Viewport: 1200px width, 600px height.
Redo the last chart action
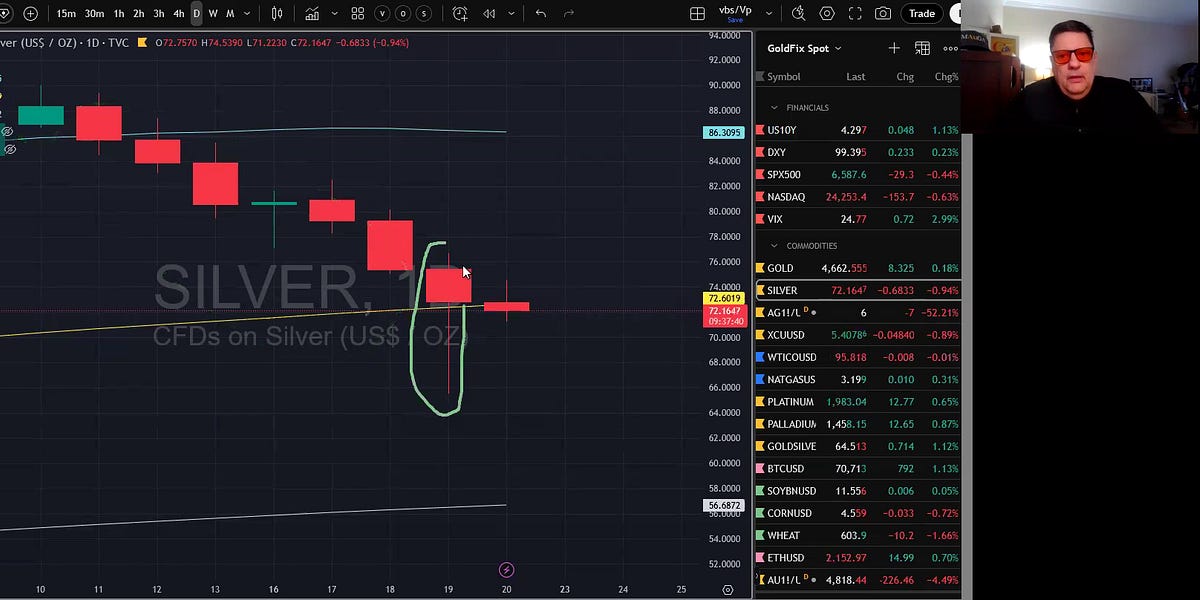[569, 14]
